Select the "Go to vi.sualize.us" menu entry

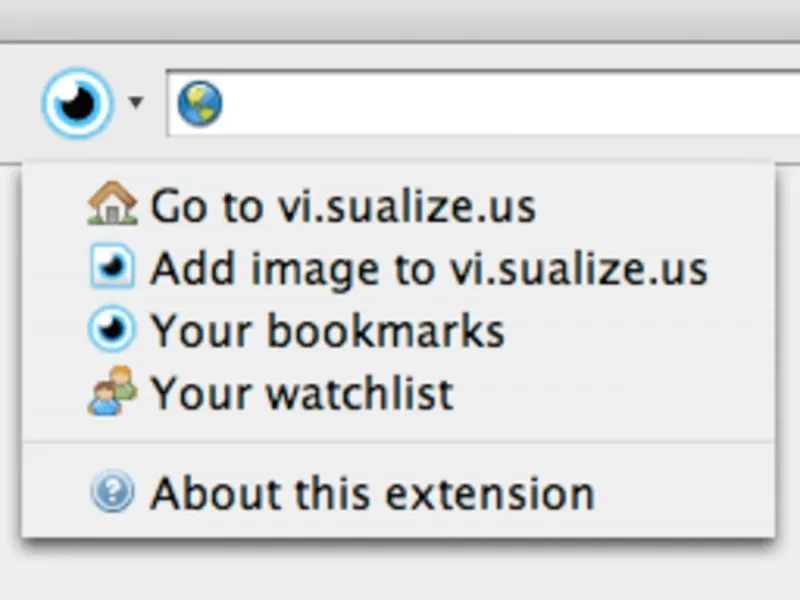tap(342, 207)
